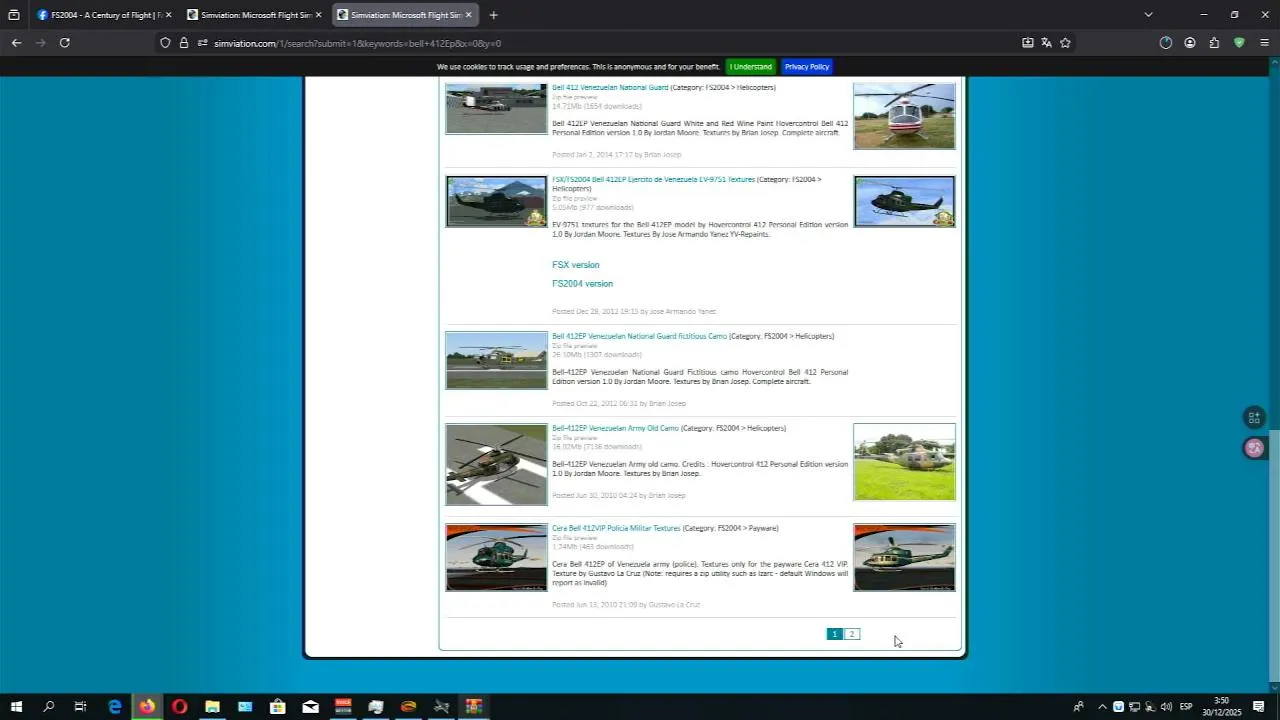This screenshot has height=720, width=1280.
Task: Switch to the second Simviation tab
Action: point(254,15)
